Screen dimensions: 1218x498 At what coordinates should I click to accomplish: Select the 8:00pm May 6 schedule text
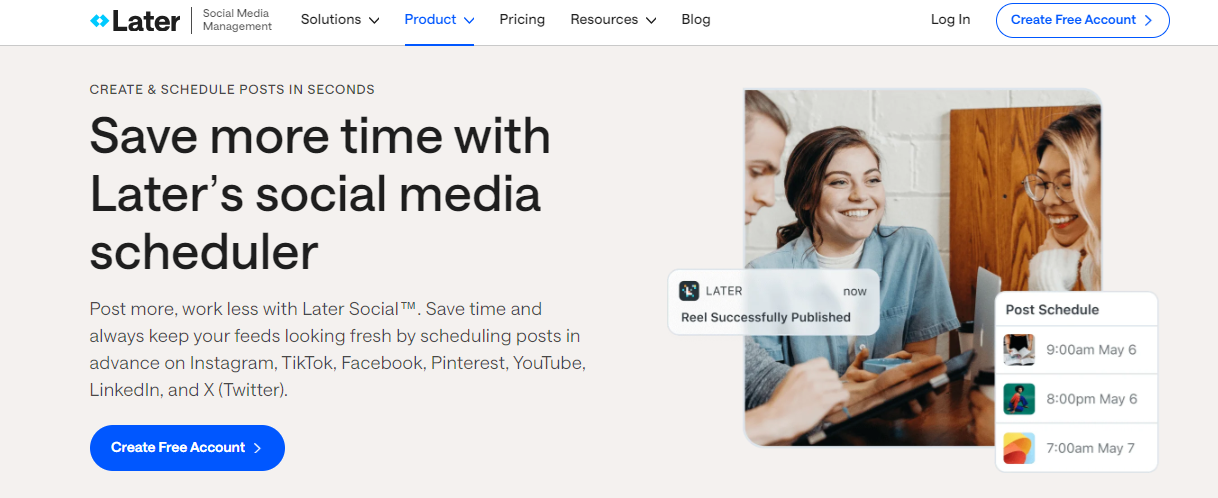tap(1092, 399)
